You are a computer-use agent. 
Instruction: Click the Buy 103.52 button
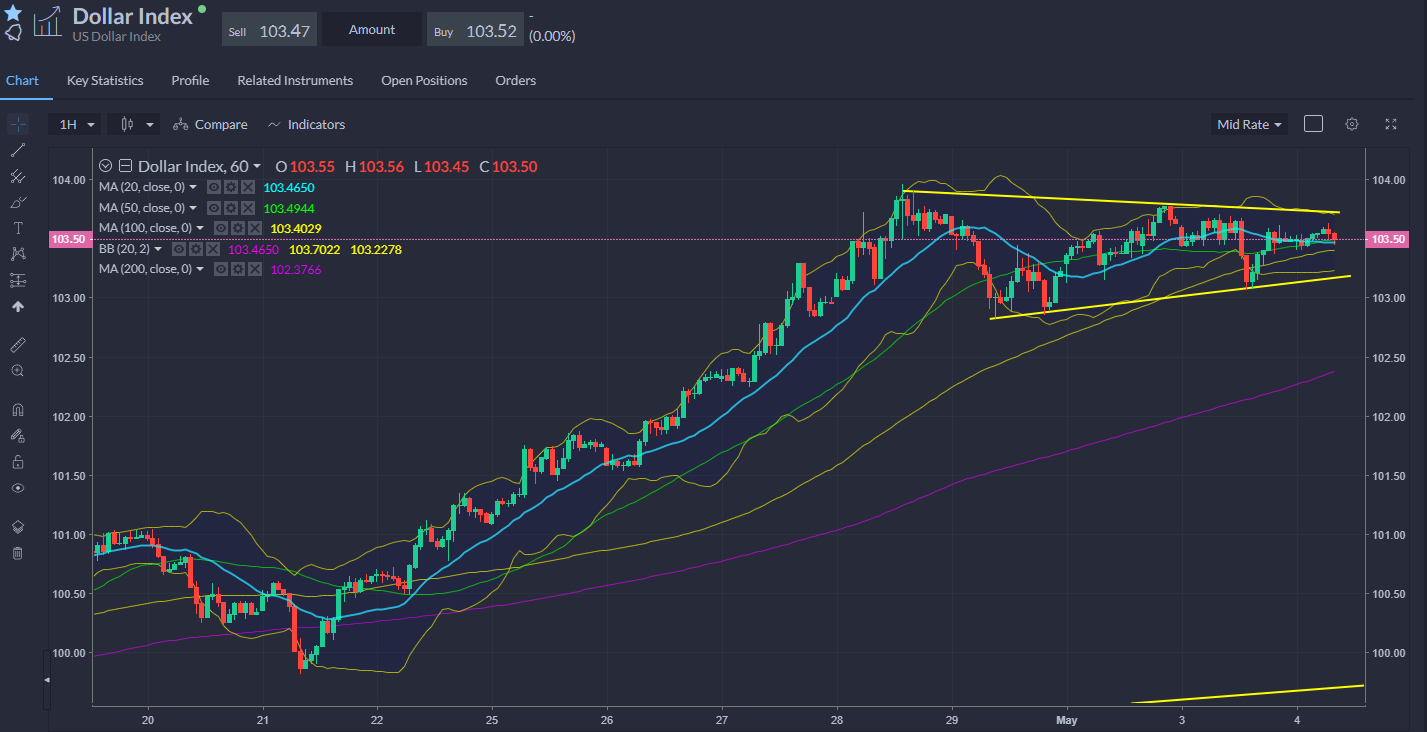click(x=475, y=30)
